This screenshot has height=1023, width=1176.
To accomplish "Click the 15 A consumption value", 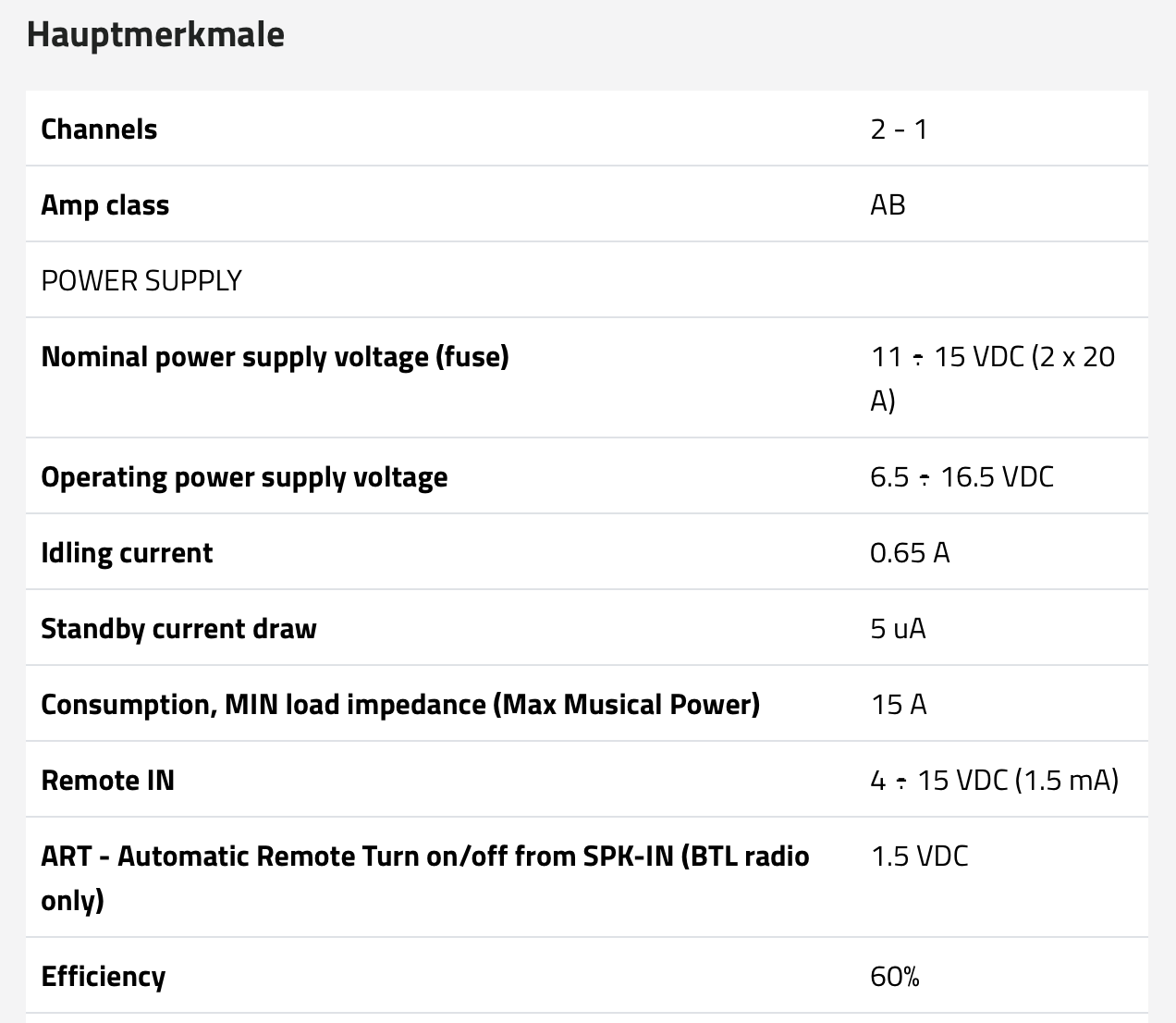I will click(899, 704).
